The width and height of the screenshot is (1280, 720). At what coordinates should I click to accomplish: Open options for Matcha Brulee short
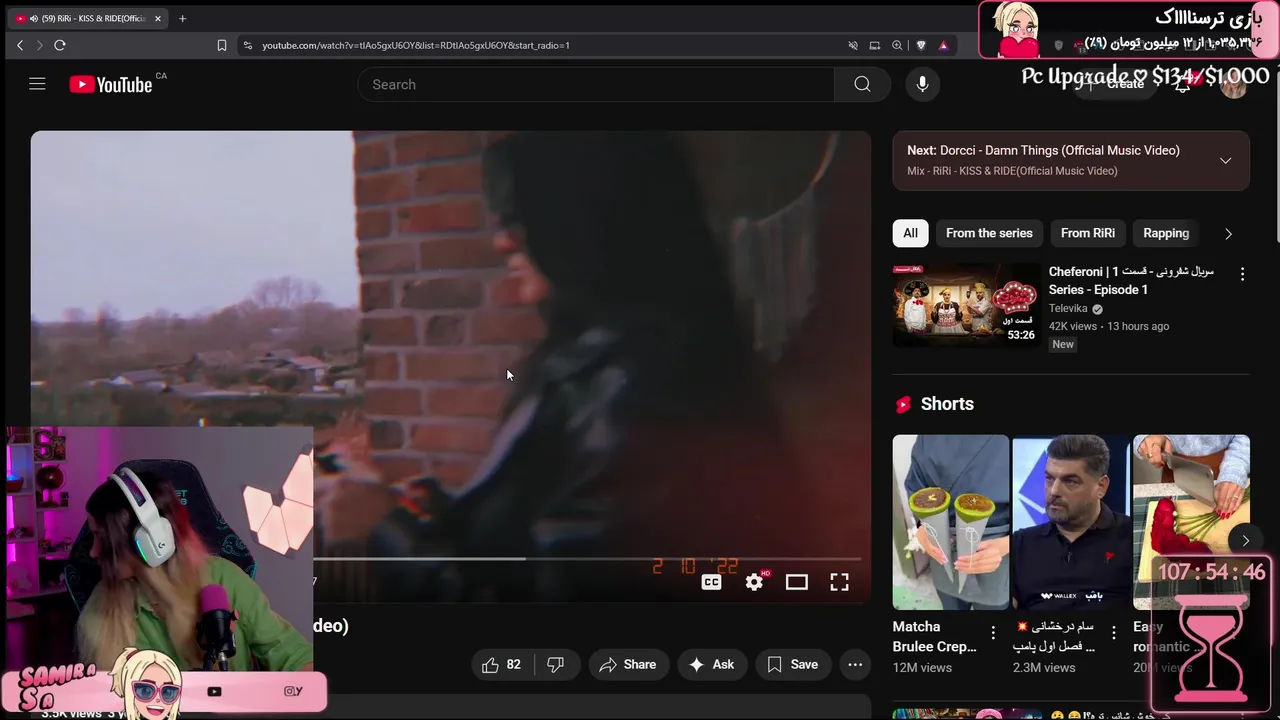993,632
